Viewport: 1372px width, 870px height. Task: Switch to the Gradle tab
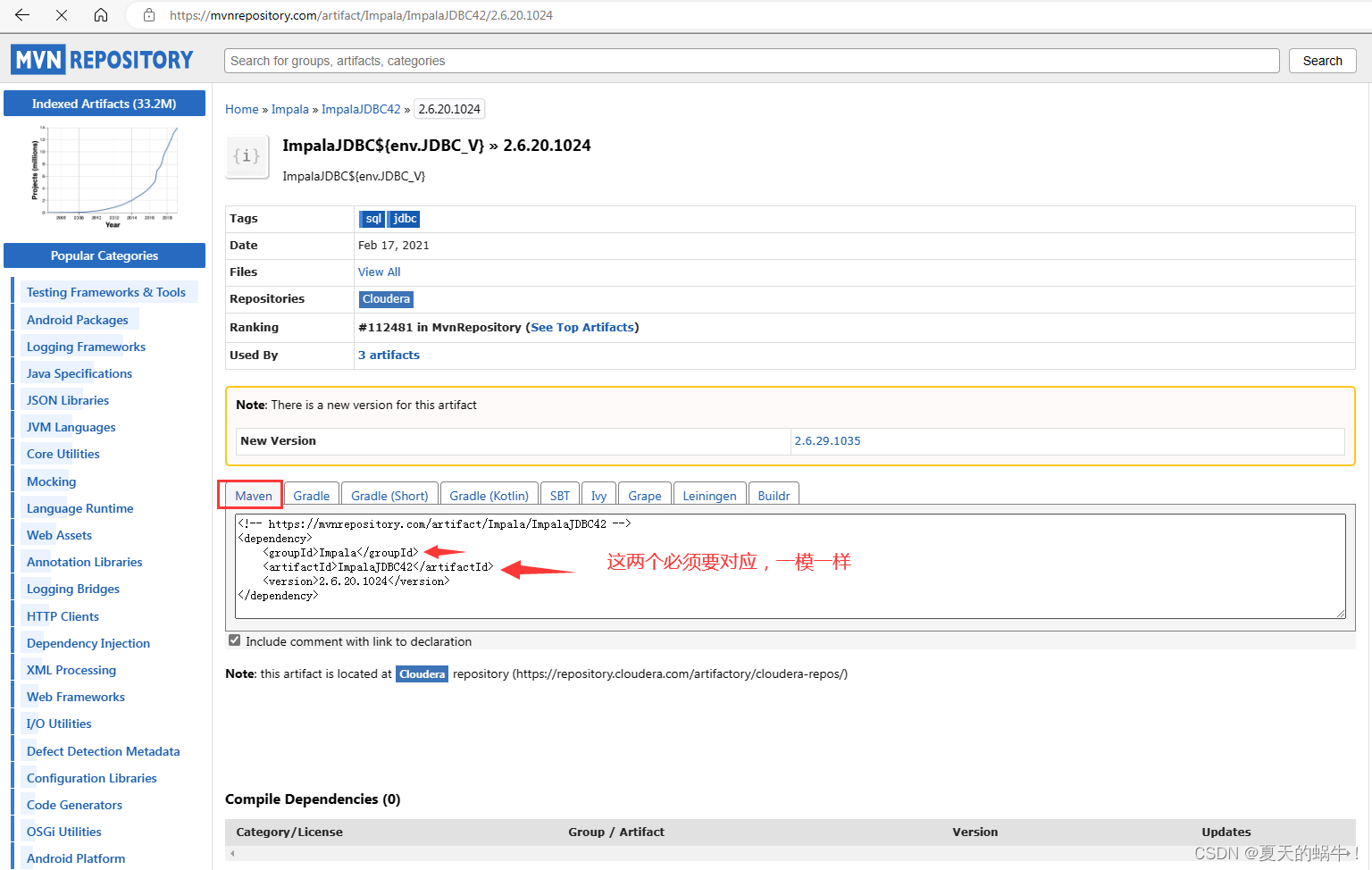click(311, 496)
